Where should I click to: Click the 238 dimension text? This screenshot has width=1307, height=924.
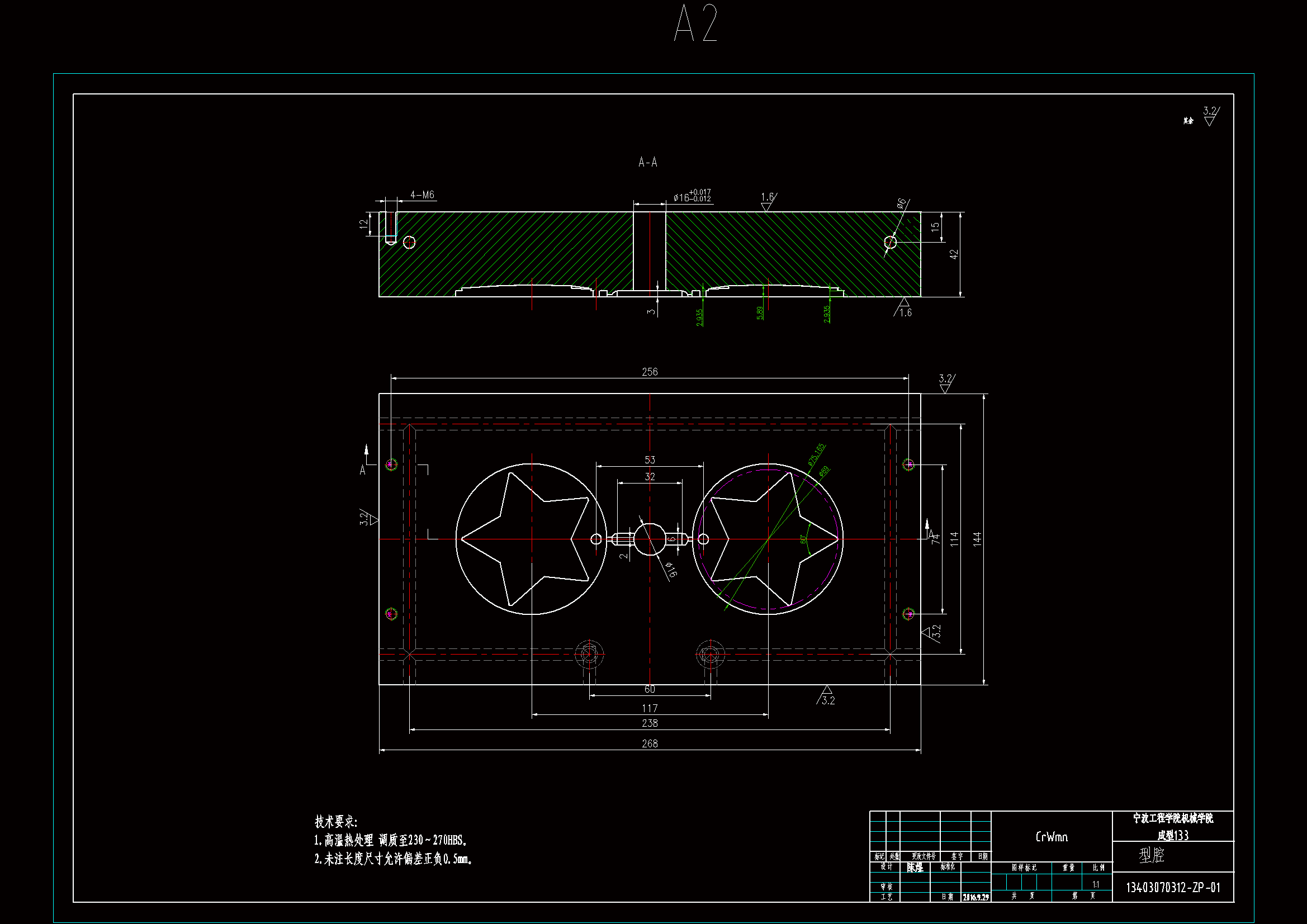[x=650, y=723]
